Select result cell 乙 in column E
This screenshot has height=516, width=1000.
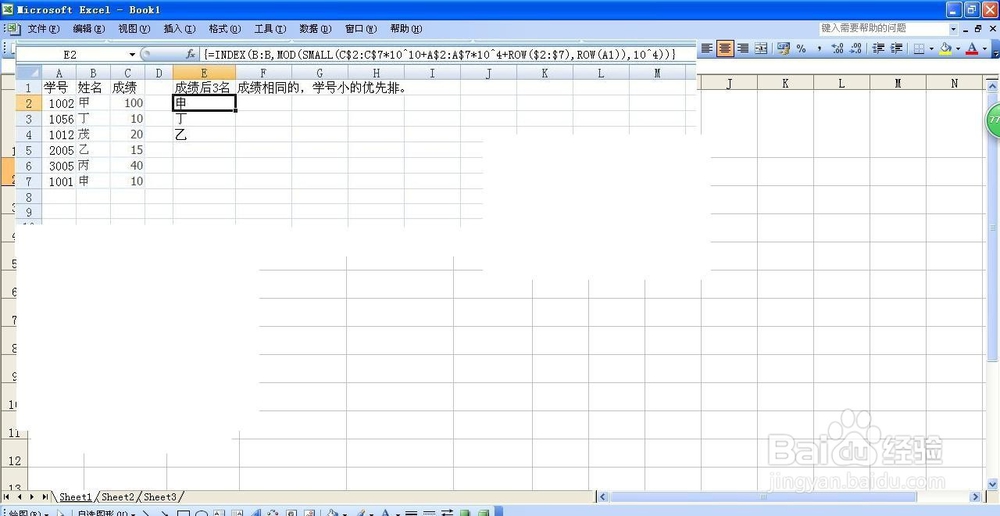[x=204, y=134]
